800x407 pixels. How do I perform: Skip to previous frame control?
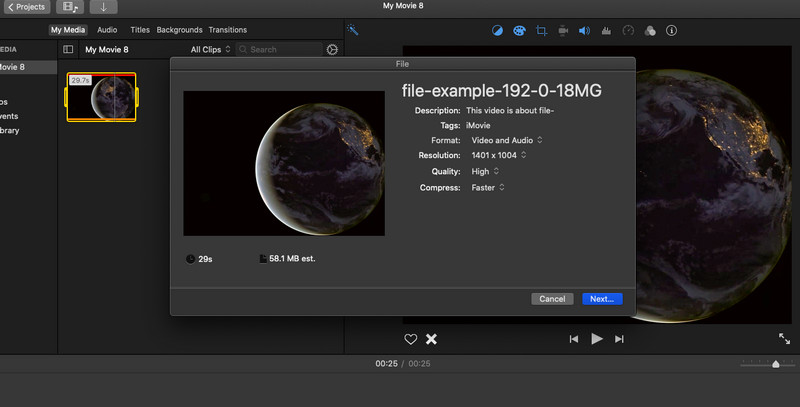coord(574,339)
